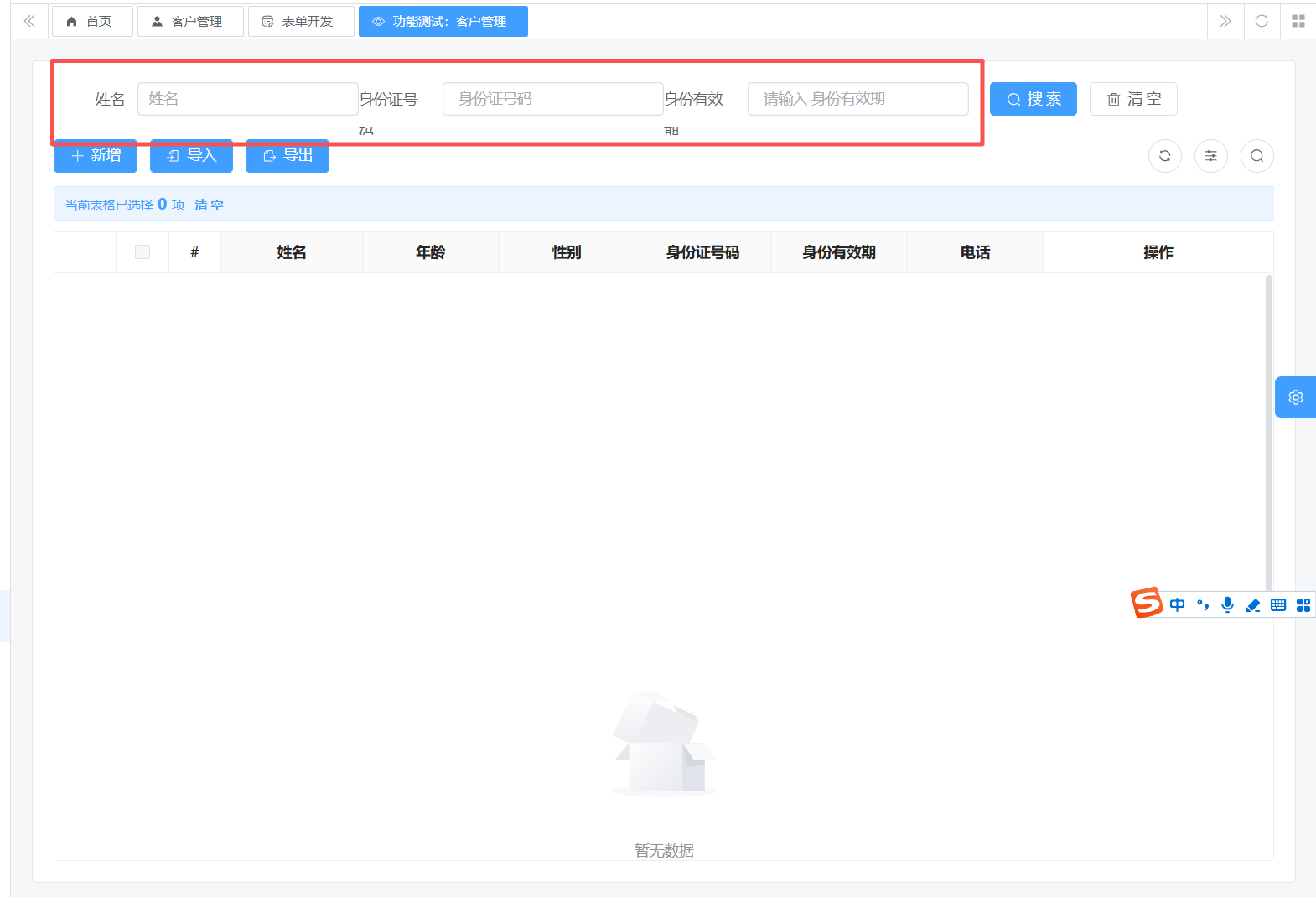1316x897 pixels.
Task: Click the 清空 link in selection bar
Action: [x=209, y=205]
